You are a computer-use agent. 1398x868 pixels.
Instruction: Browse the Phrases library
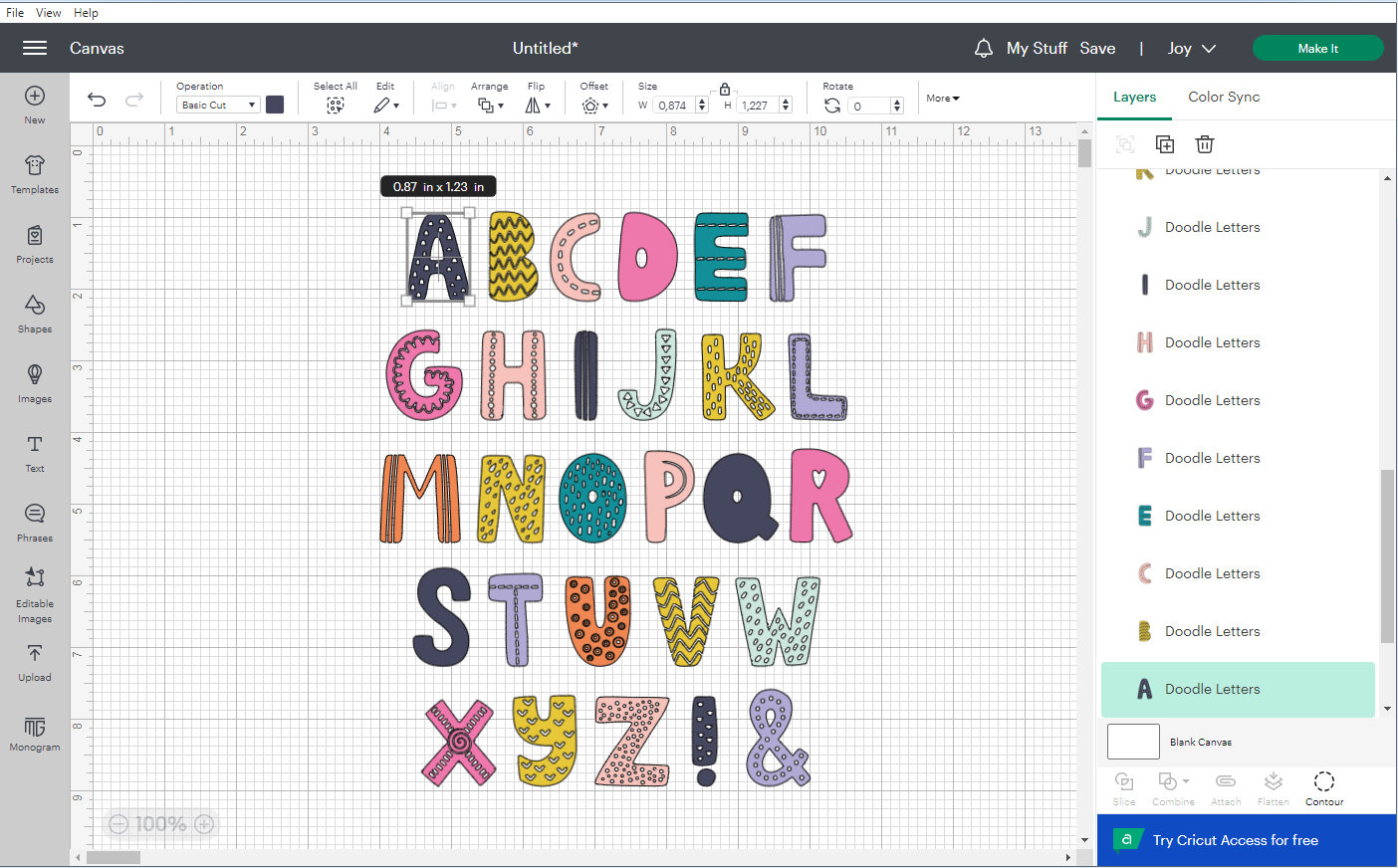[x=34, y=522]
